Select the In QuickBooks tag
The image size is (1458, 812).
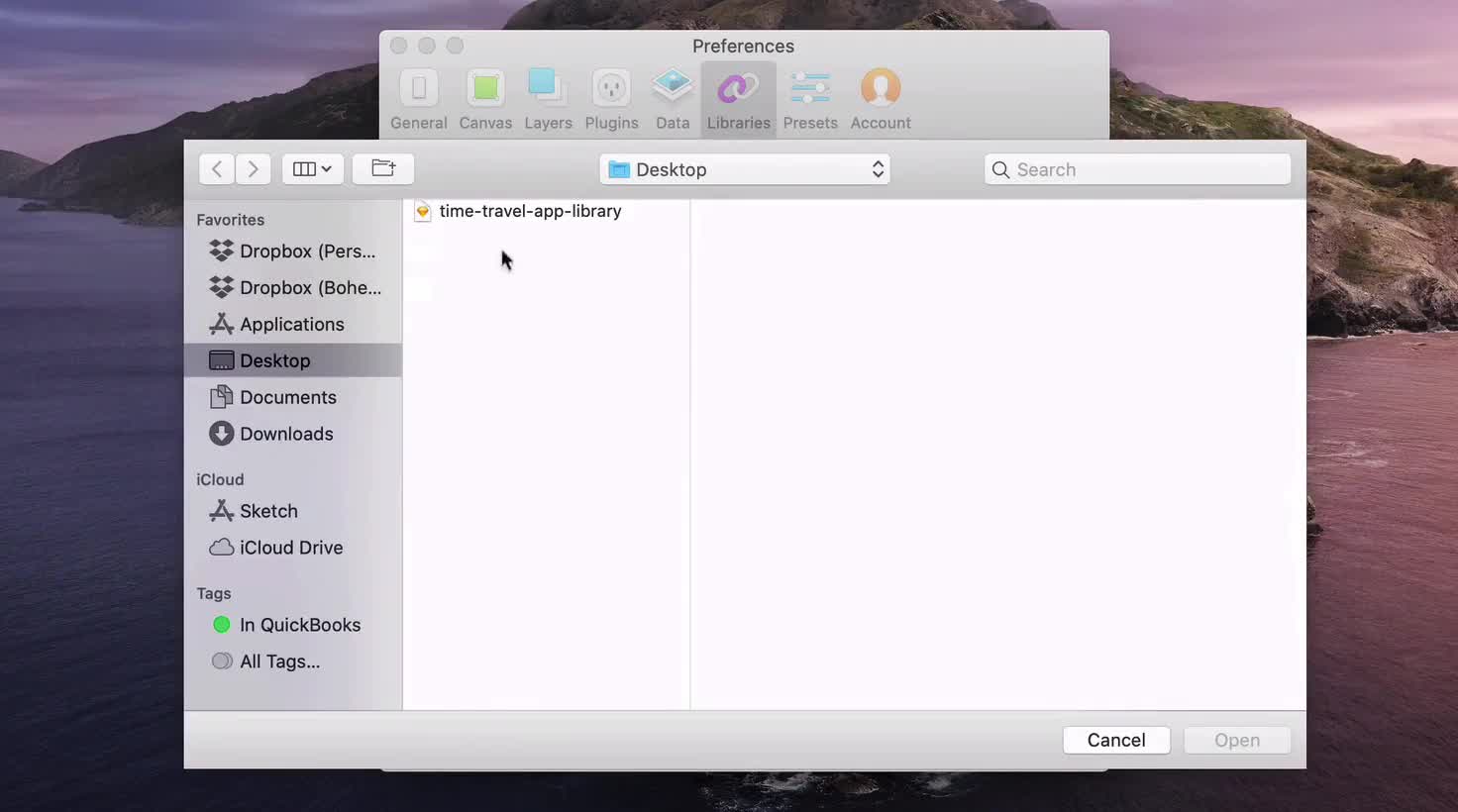(x=293, y=625)
